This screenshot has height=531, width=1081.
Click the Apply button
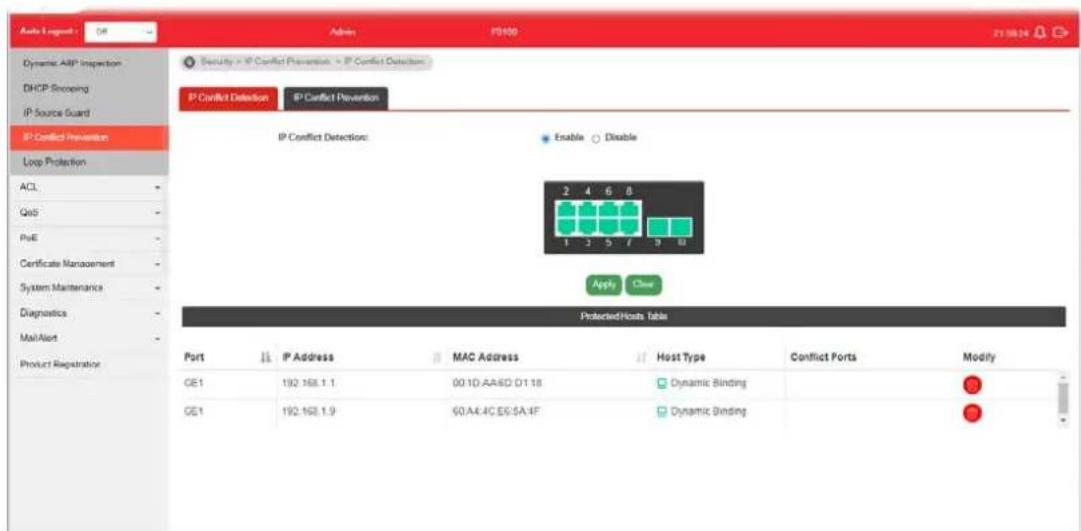coord(603,284)
